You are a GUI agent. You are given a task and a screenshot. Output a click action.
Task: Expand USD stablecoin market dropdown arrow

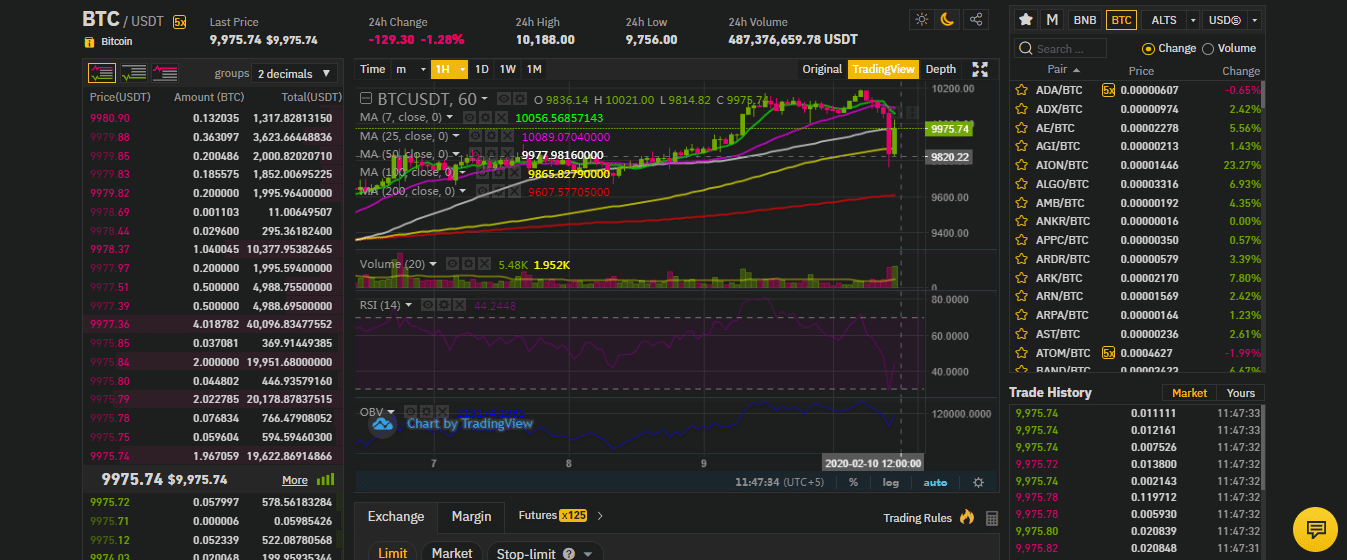tap(1254, 19)
